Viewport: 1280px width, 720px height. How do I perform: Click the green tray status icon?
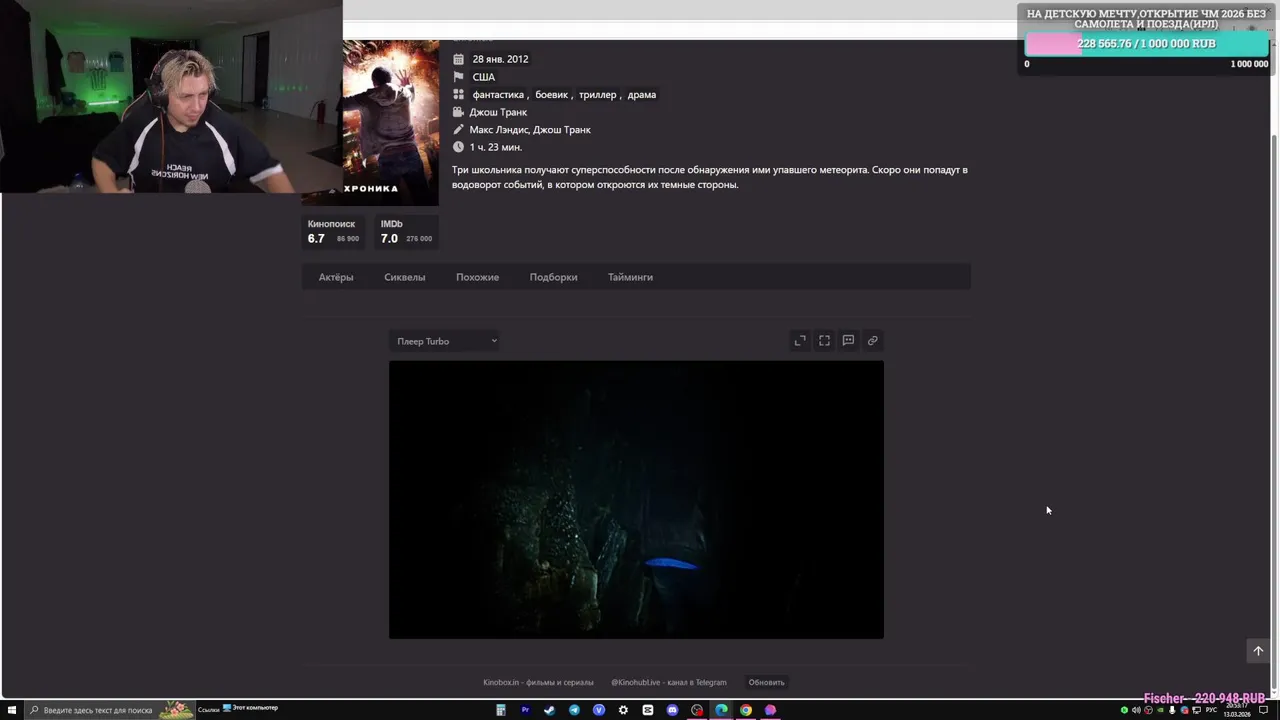[x=1124, y=710]
